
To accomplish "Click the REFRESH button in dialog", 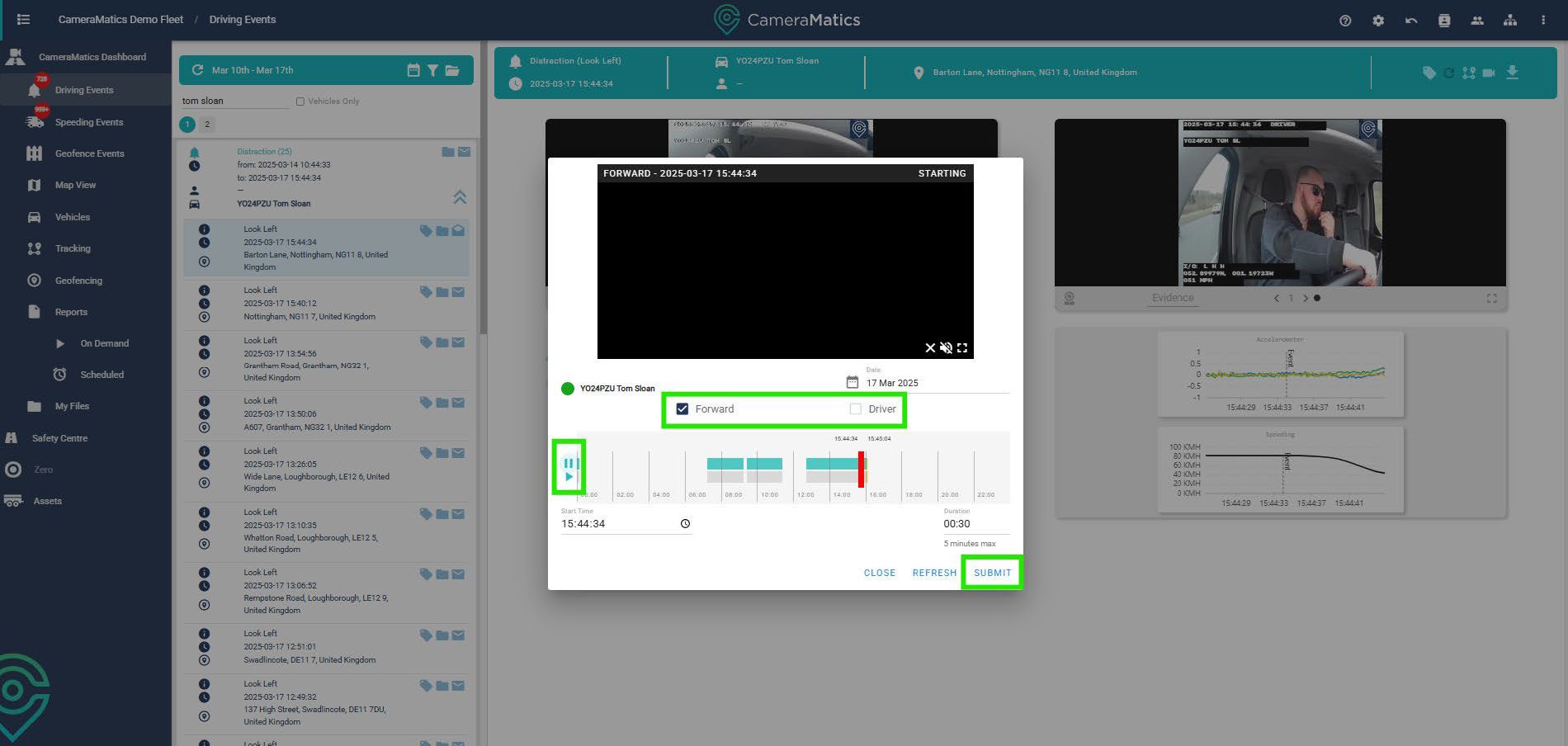I will point(934,573).
